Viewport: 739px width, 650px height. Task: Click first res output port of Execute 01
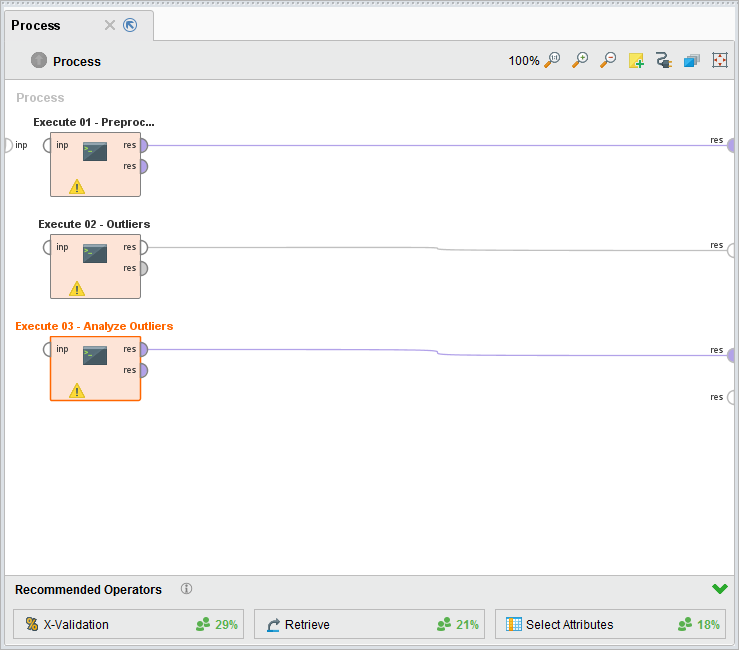coord(144,145)
